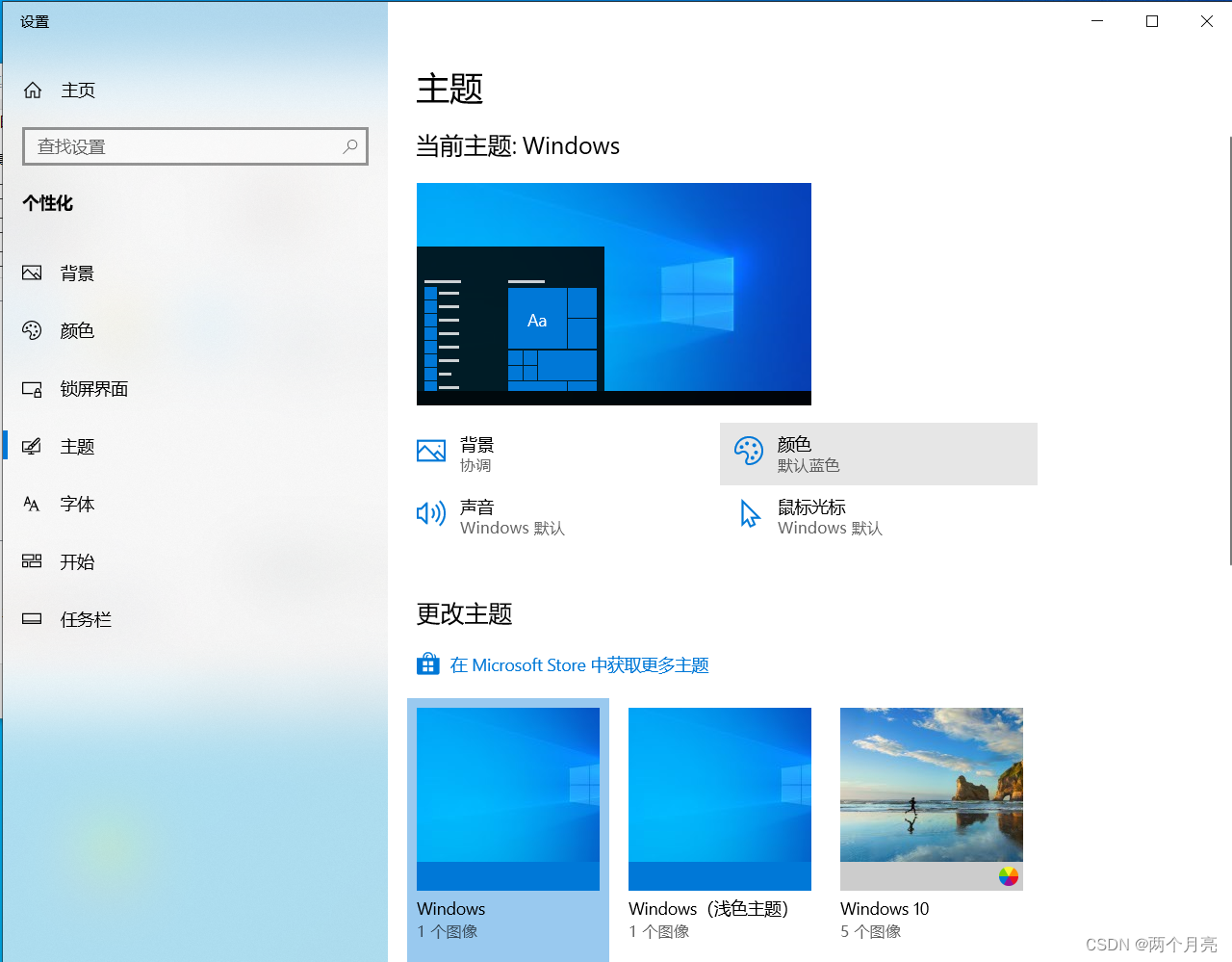The height and width of the screenshot is (962, 1232).
Task: Click the cursor icon for 鼠标光标
Action: coord(750,514)
